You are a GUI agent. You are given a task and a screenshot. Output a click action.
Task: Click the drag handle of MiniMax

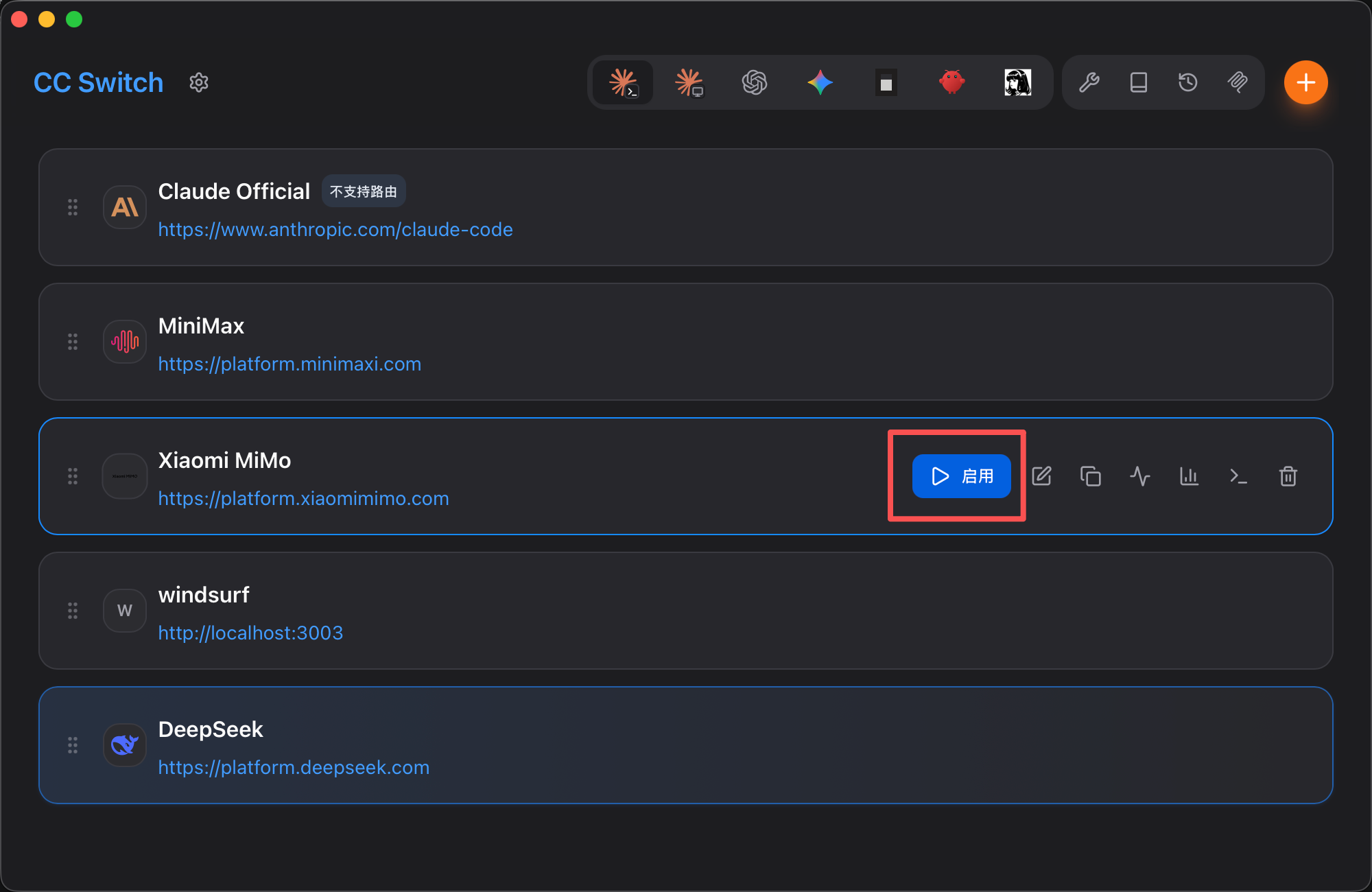pos(73,342)
